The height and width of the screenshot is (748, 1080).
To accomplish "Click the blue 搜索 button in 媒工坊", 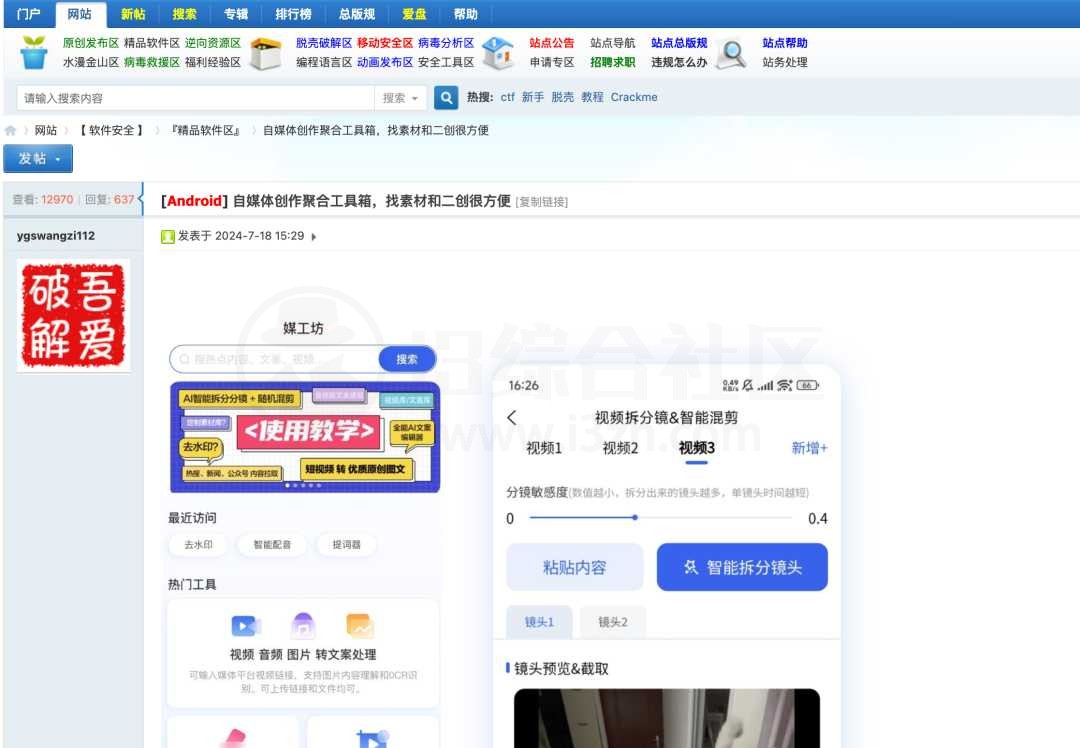I will (407, 359).
